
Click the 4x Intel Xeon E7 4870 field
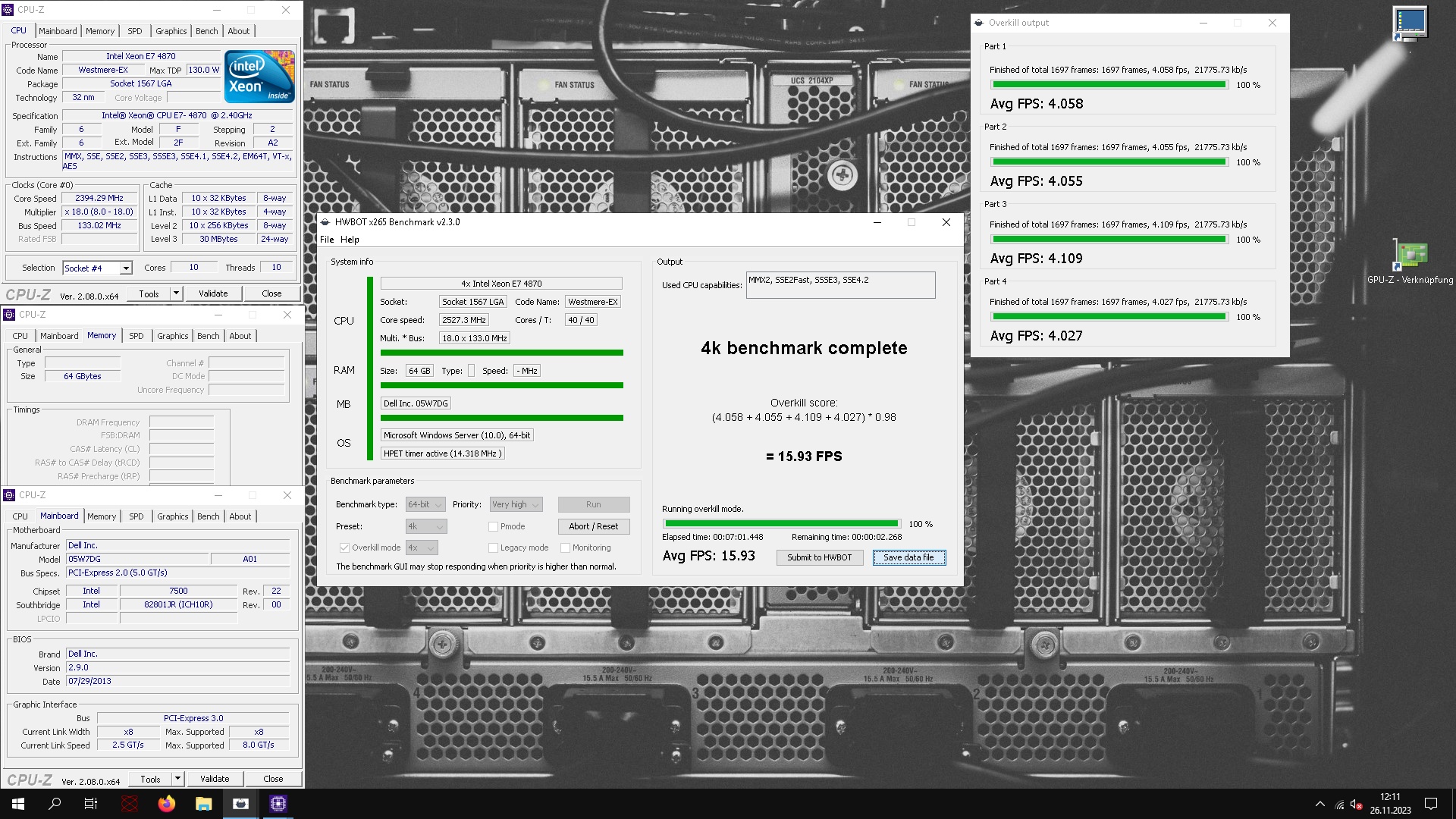(x=501, y=284)
